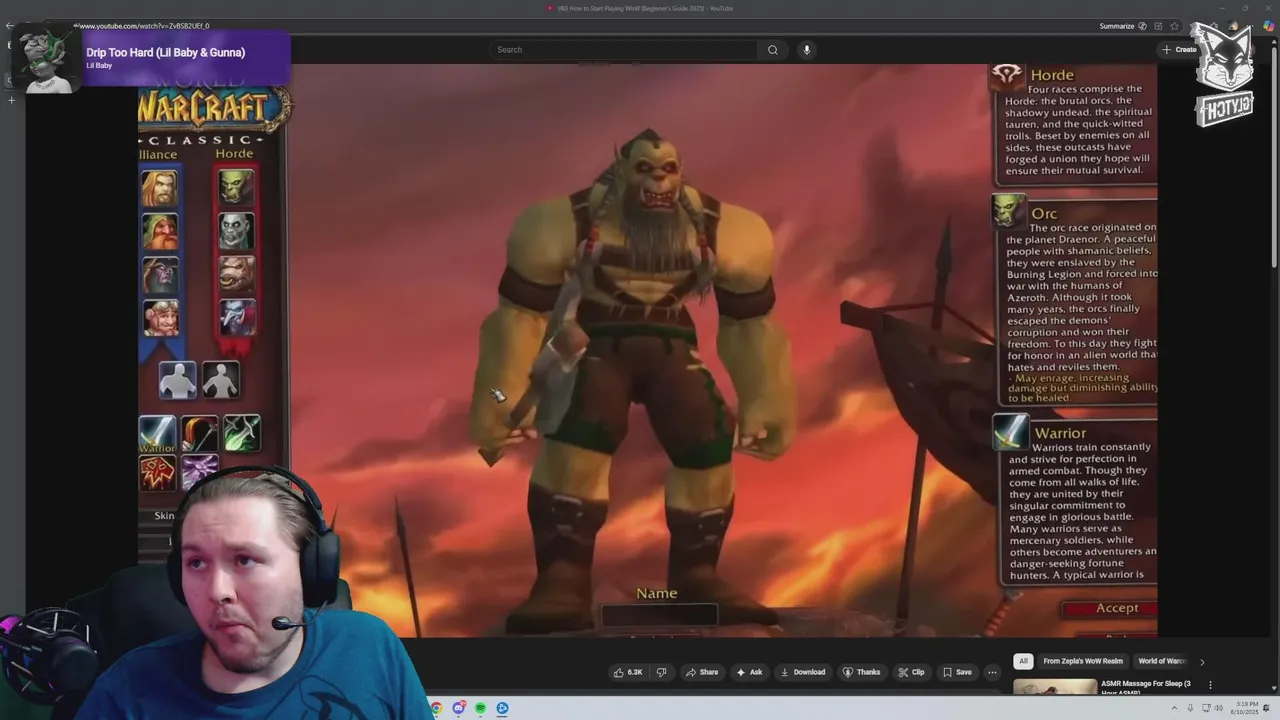Select the Tauren race portrait
The image size is (1280, 720).
click(237, 275)
